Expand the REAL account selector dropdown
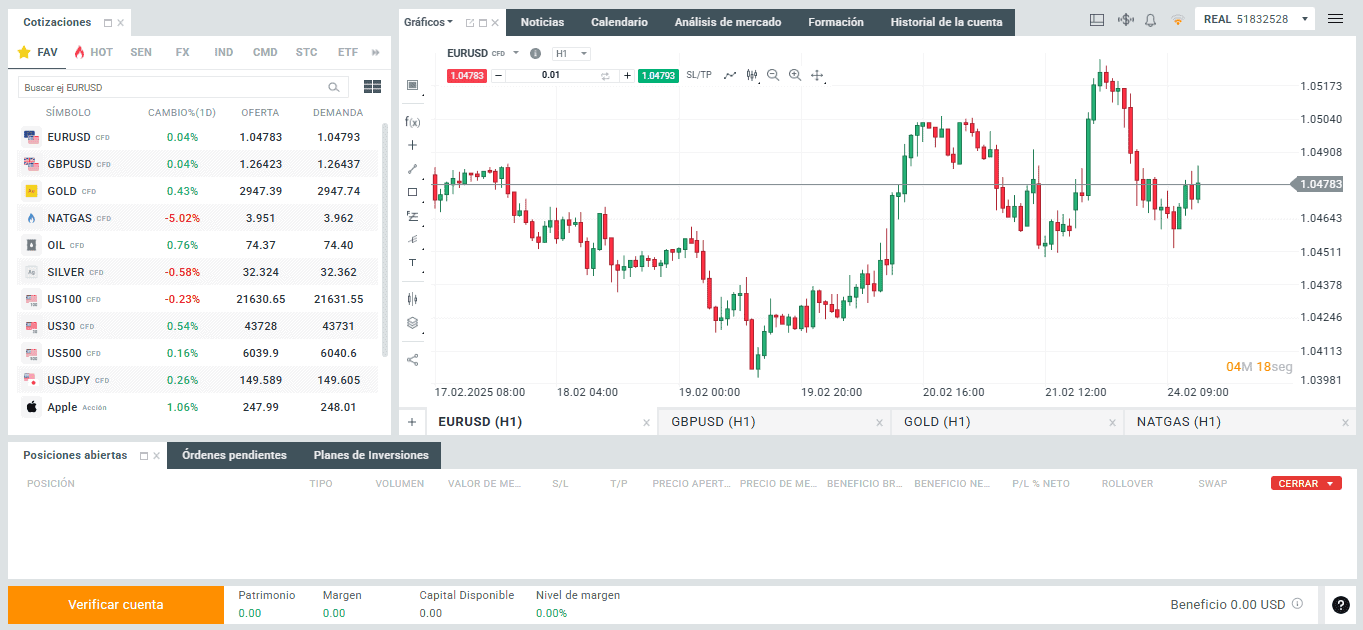This screenshot has height=630, width=1363. pos(1304,20)
